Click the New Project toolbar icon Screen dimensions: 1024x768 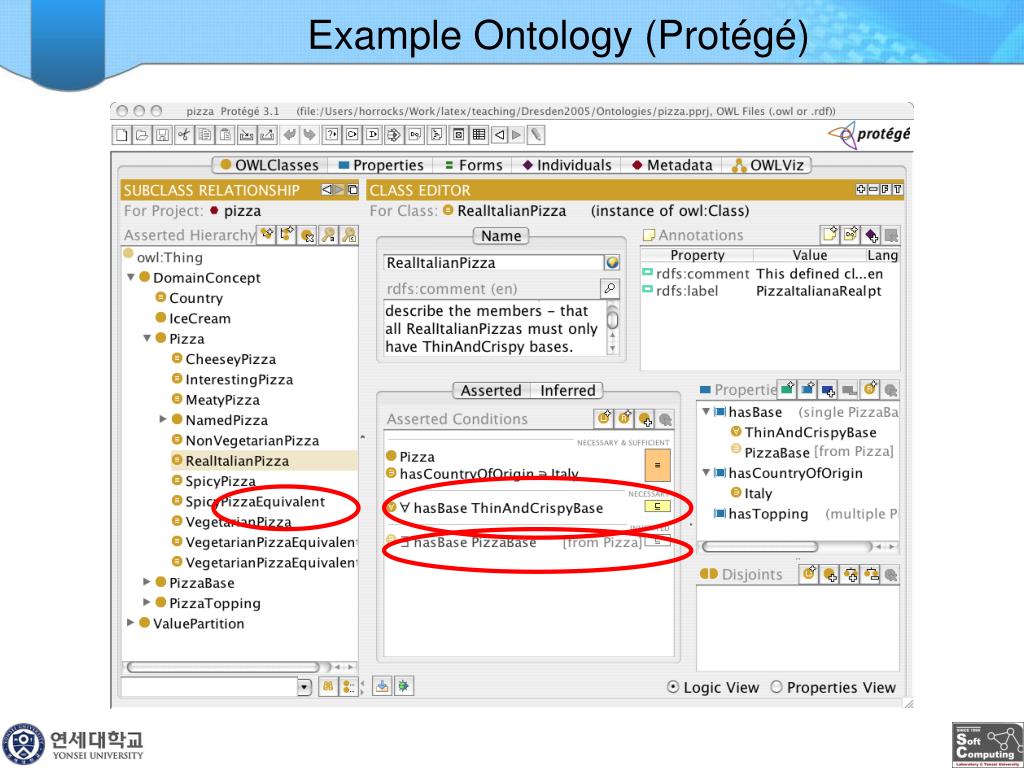tap(121, 135)
